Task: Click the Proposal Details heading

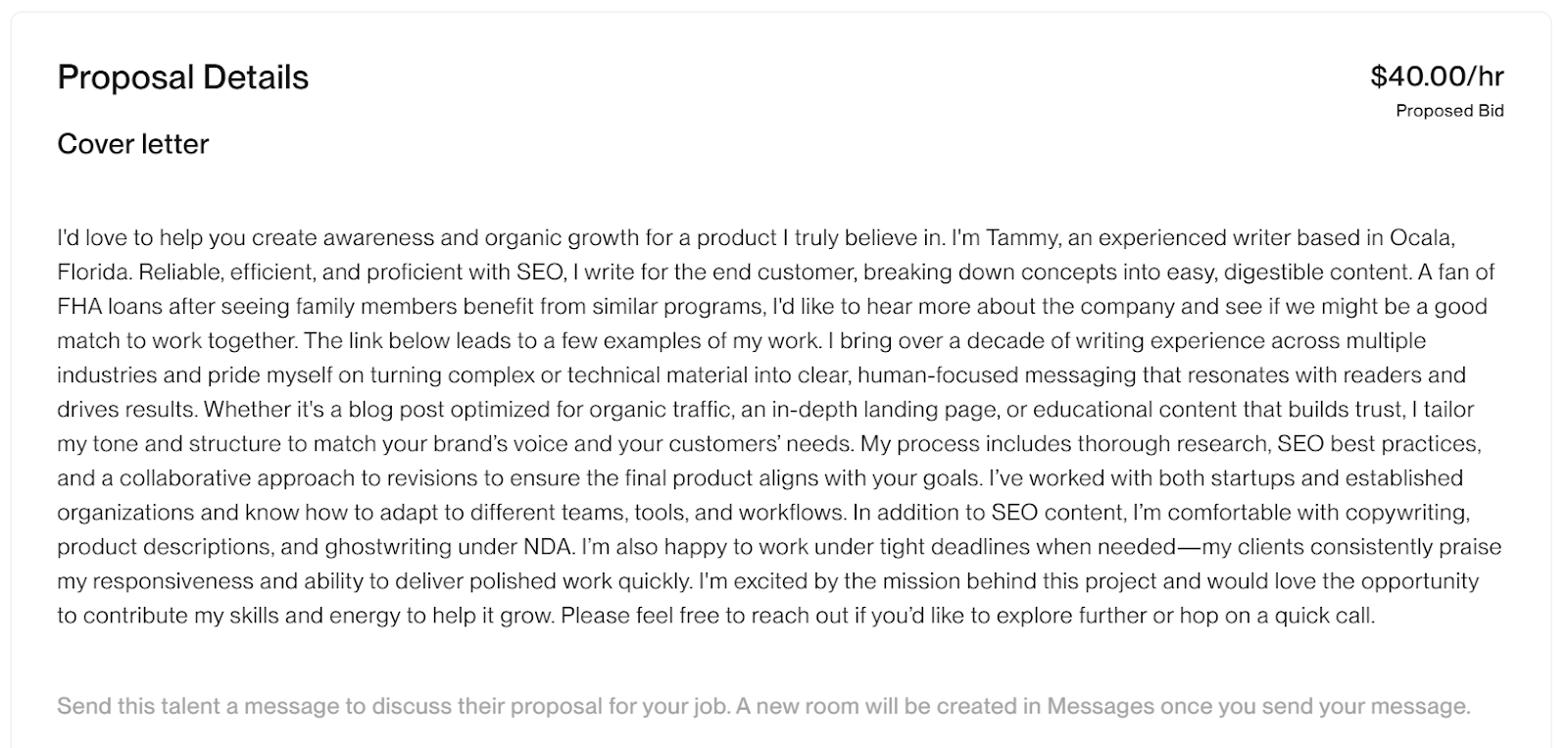Action: pos(183,77)
